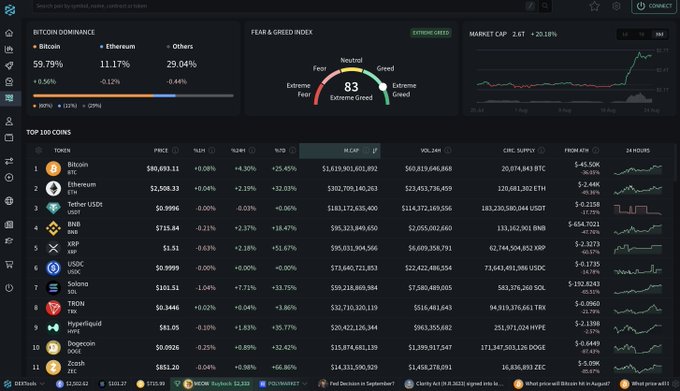Expand the POLYMARKET chevron in bottom bar
The width and height of the screenshot is (680, 391).
point(305,384)
